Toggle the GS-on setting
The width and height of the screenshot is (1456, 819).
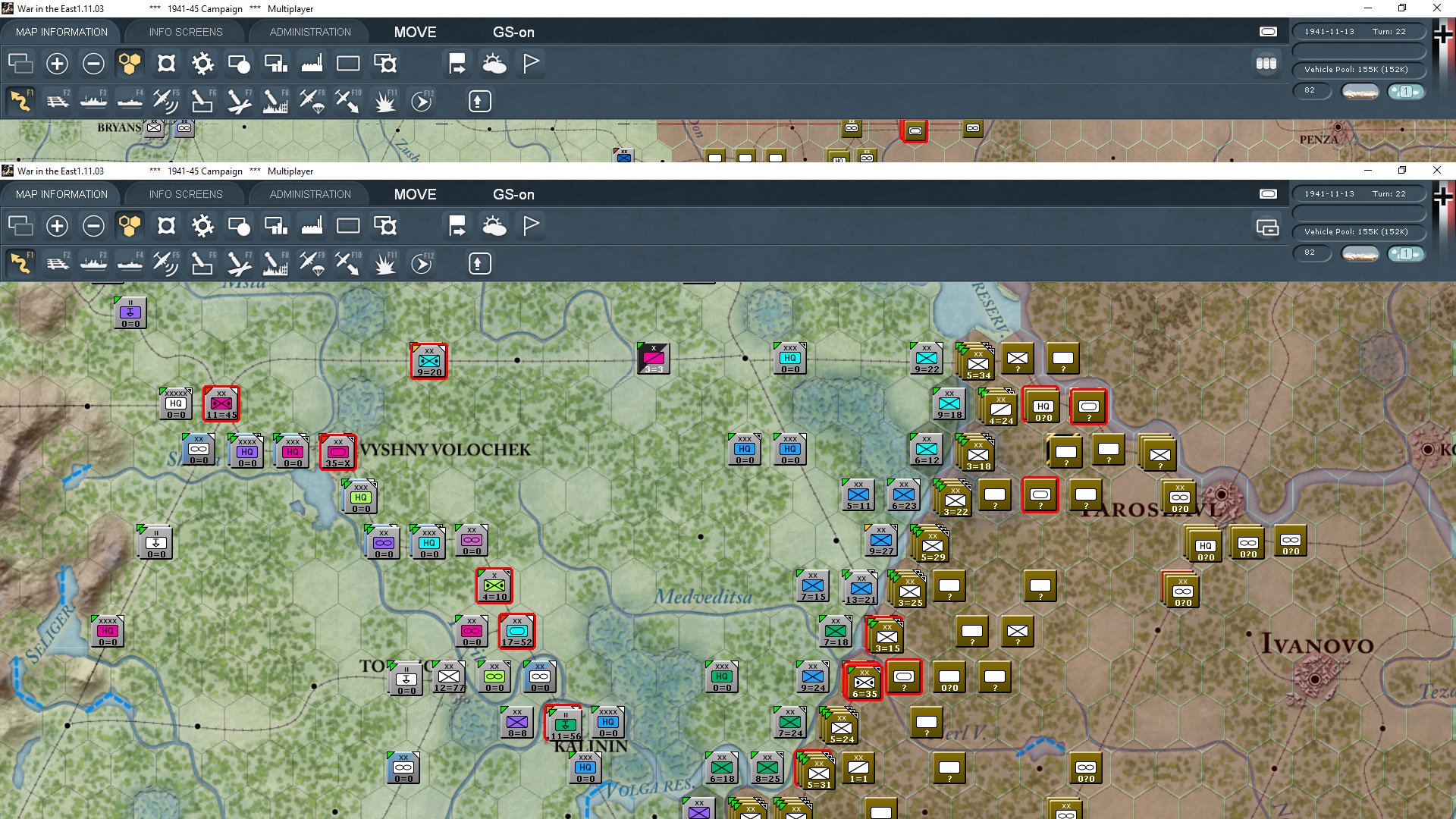click(514, 194)
